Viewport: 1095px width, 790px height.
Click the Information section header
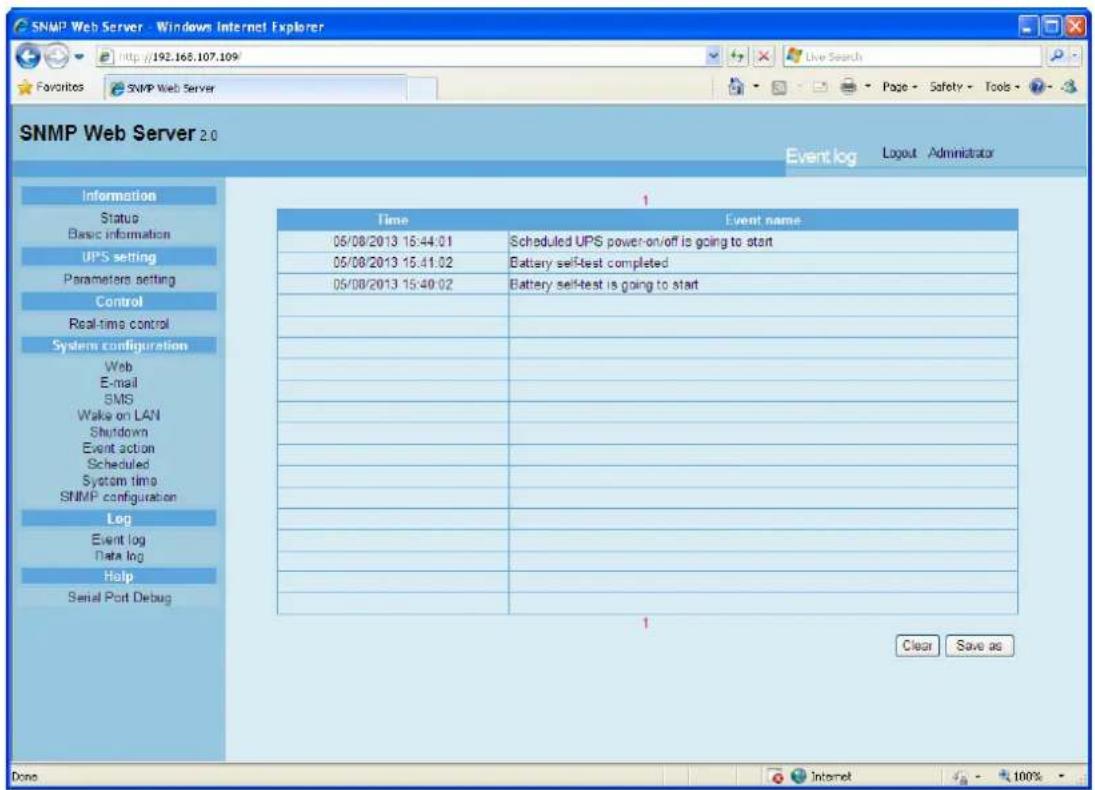coord(119,196)
